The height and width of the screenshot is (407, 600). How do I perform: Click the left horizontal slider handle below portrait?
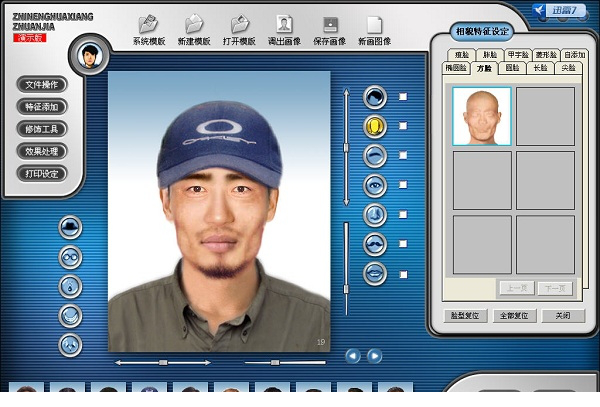point(163,362)
